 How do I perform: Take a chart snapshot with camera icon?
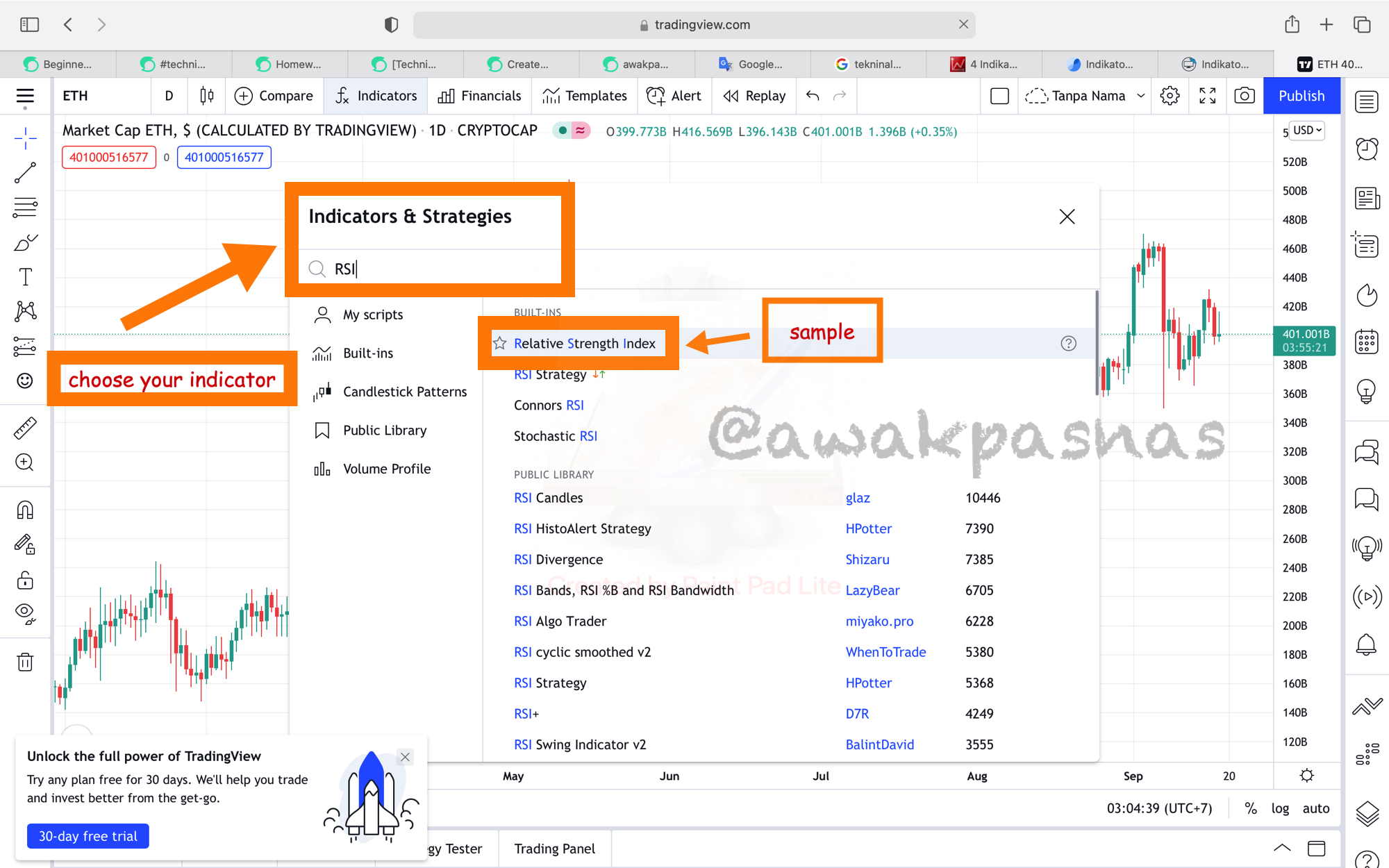click(x=1244, y=96)
